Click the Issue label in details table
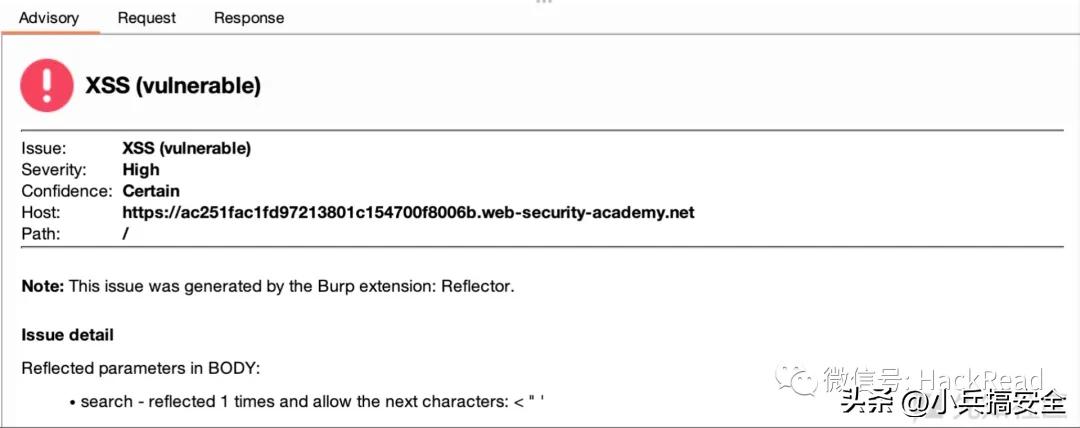Viewport: 1080px width, 428px height. [43, 148]
